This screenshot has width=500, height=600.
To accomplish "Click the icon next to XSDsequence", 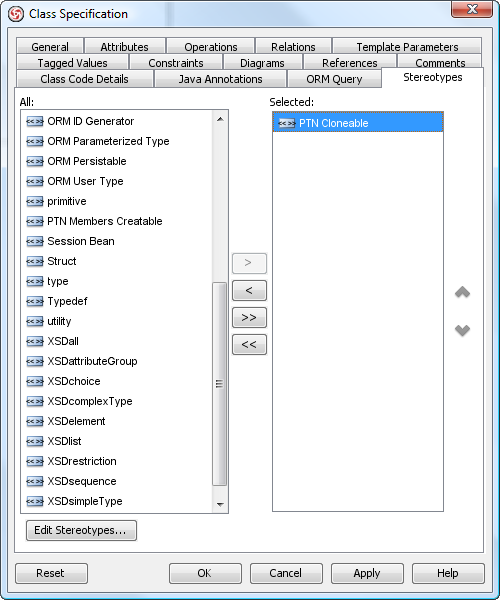I will coord(34,481).
